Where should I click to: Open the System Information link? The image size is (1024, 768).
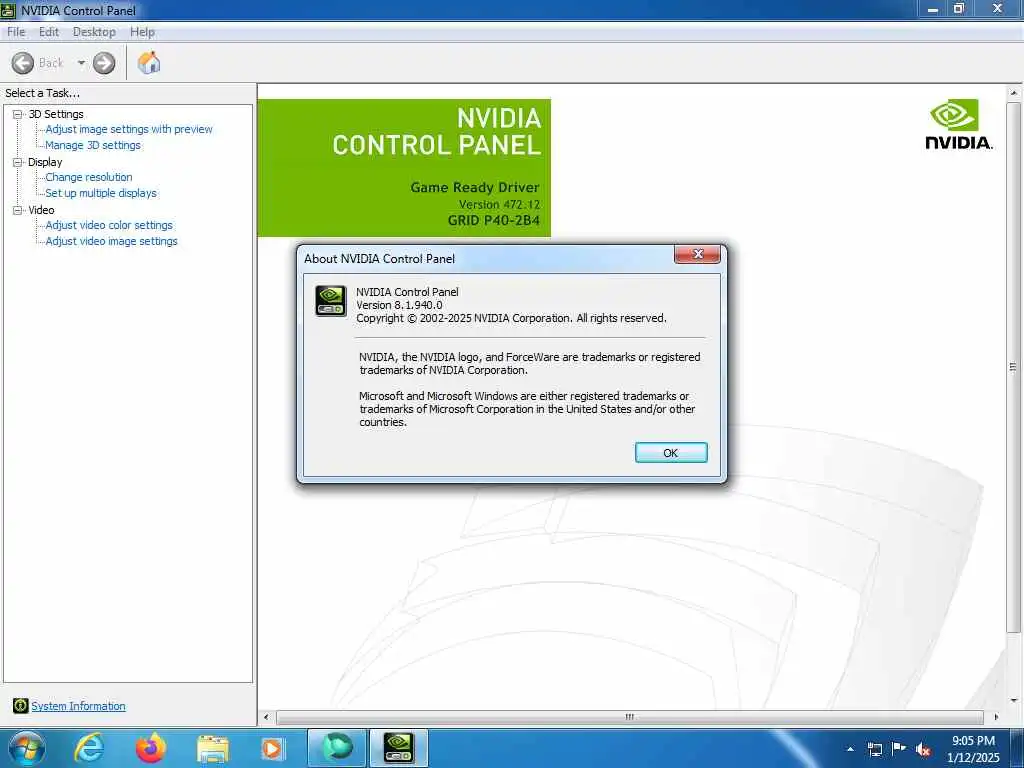tap(78, 706)
